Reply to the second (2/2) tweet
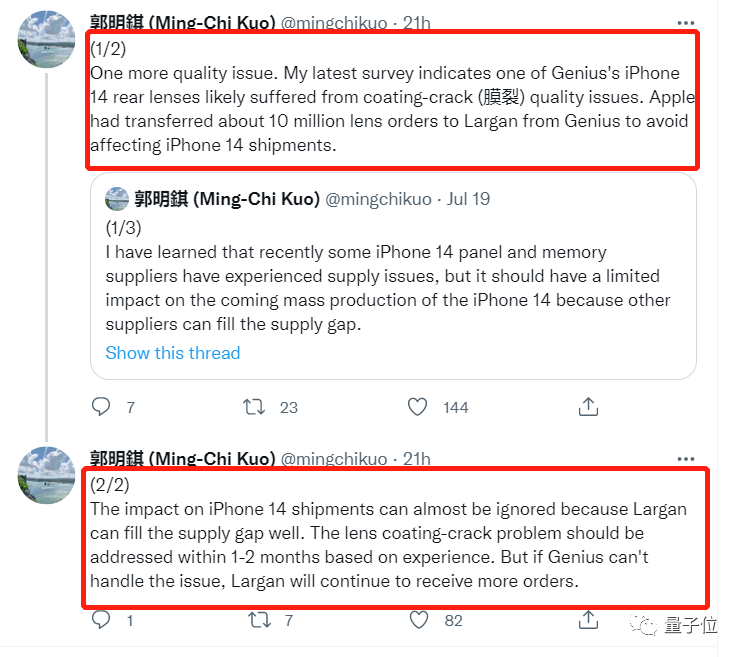741x657 pixels. click(101, 621)
